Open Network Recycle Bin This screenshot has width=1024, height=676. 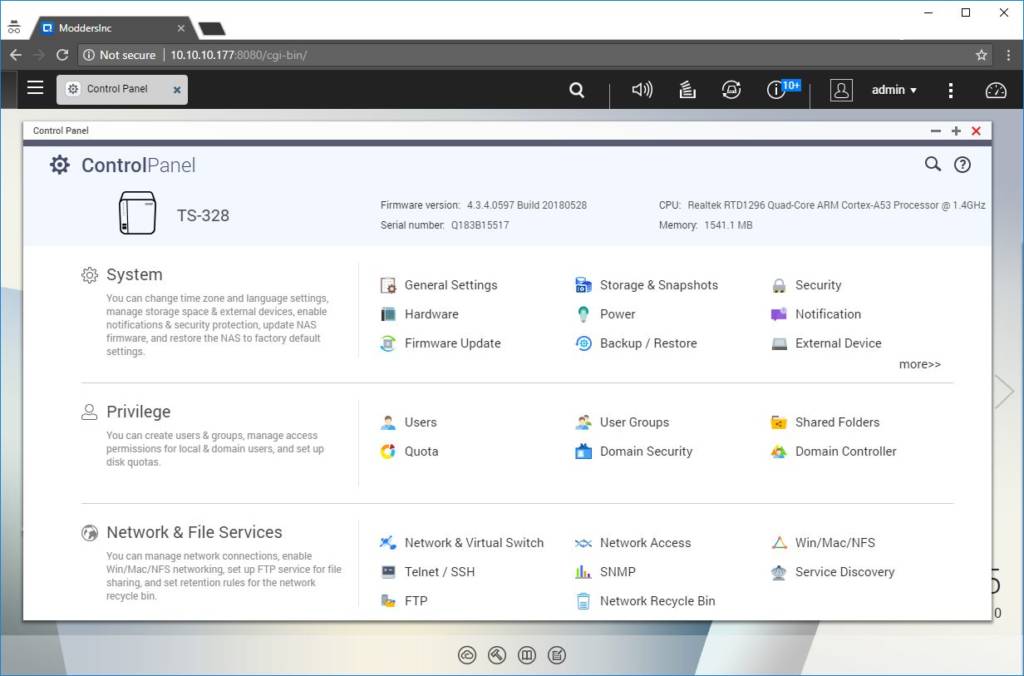tap(645, 601)
